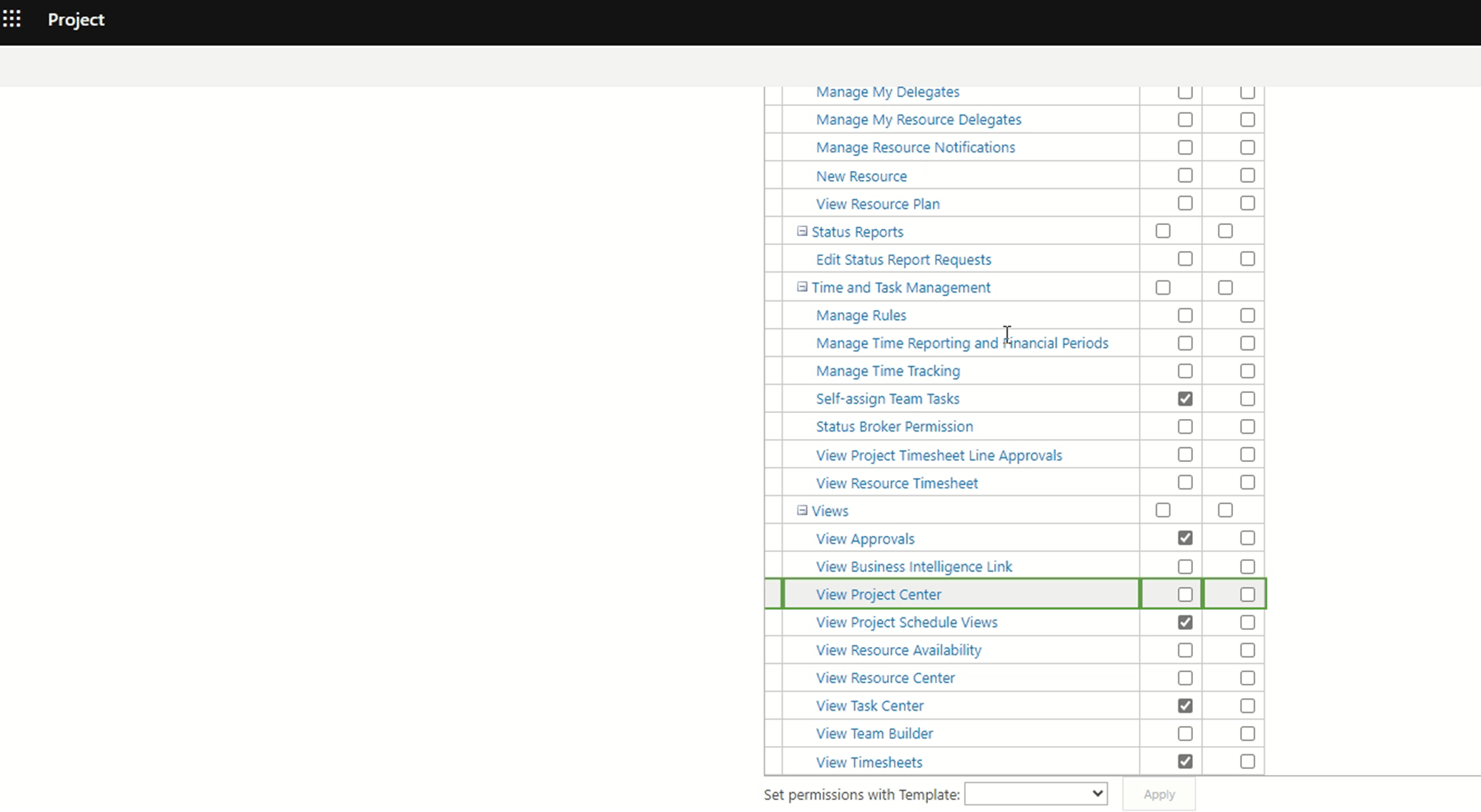Check Allow for Status Reports category
The image size is (1481, 812).
coord(1163,231)
